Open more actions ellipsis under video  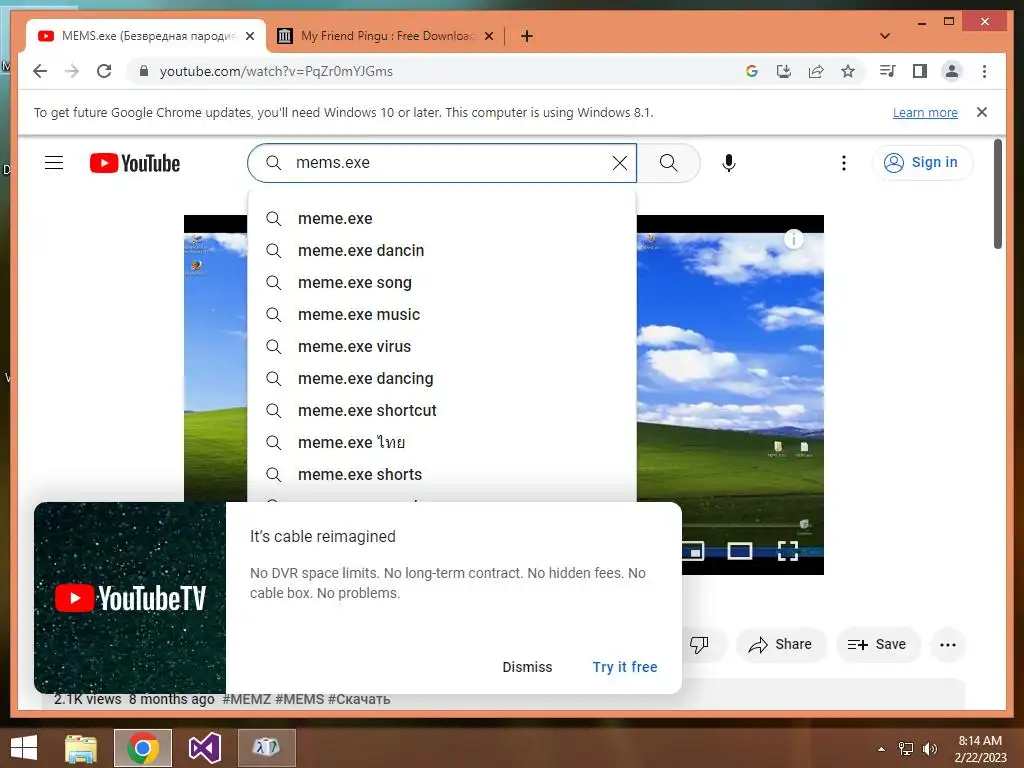(x=948, y=645)
